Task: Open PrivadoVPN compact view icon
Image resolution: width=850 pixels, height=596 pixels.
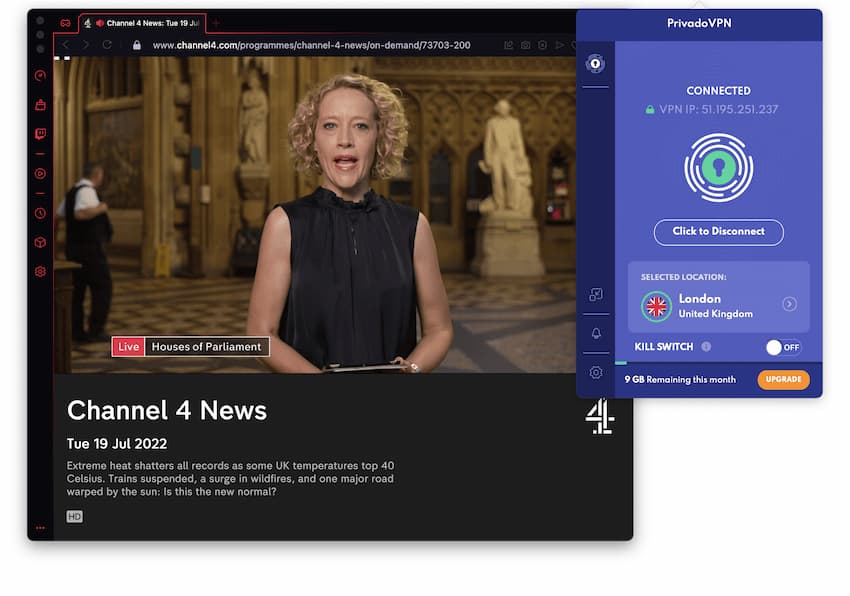Action: click(x=596, y=294)
